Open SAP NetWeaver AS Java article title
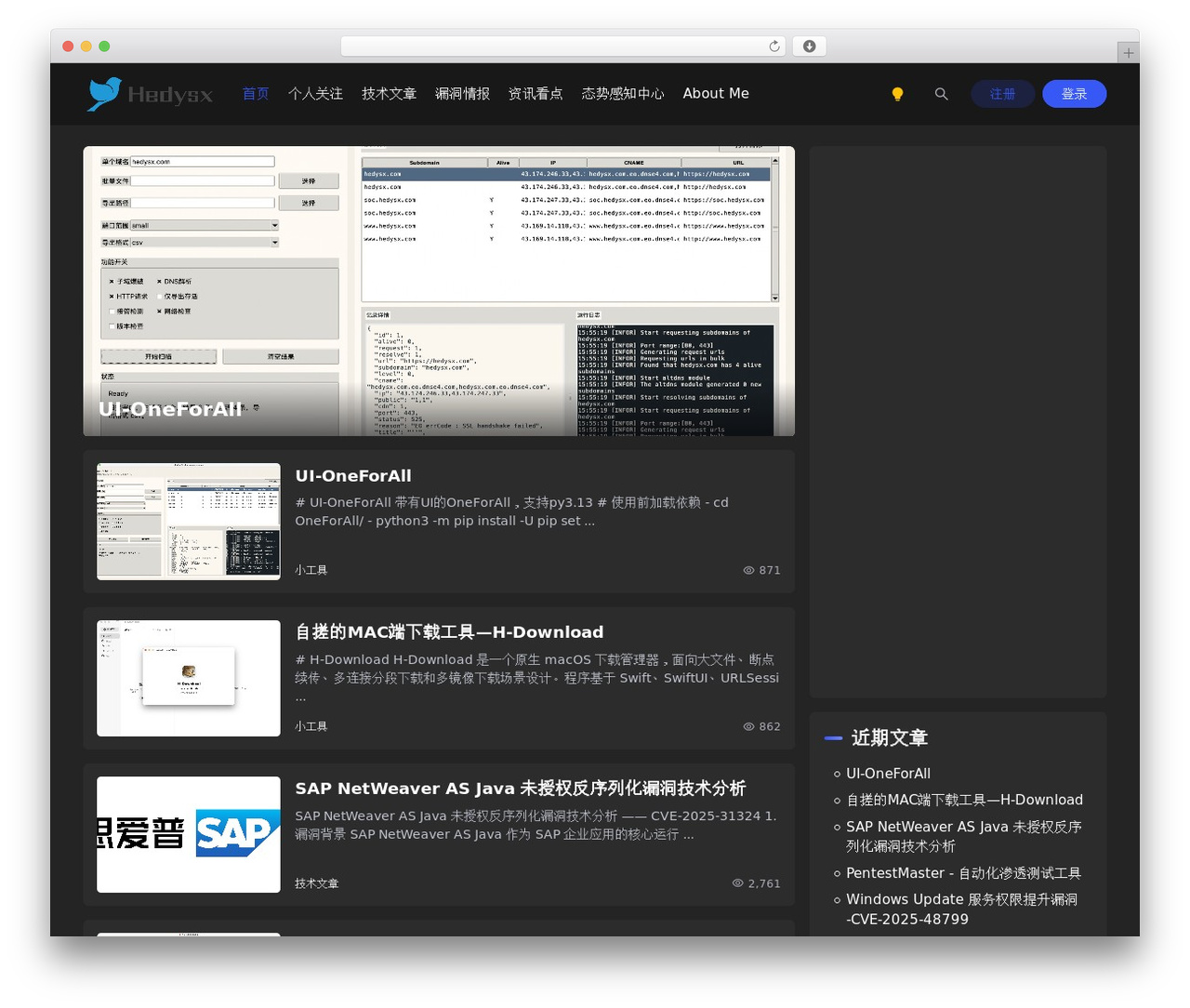 (x=521, y=789)
